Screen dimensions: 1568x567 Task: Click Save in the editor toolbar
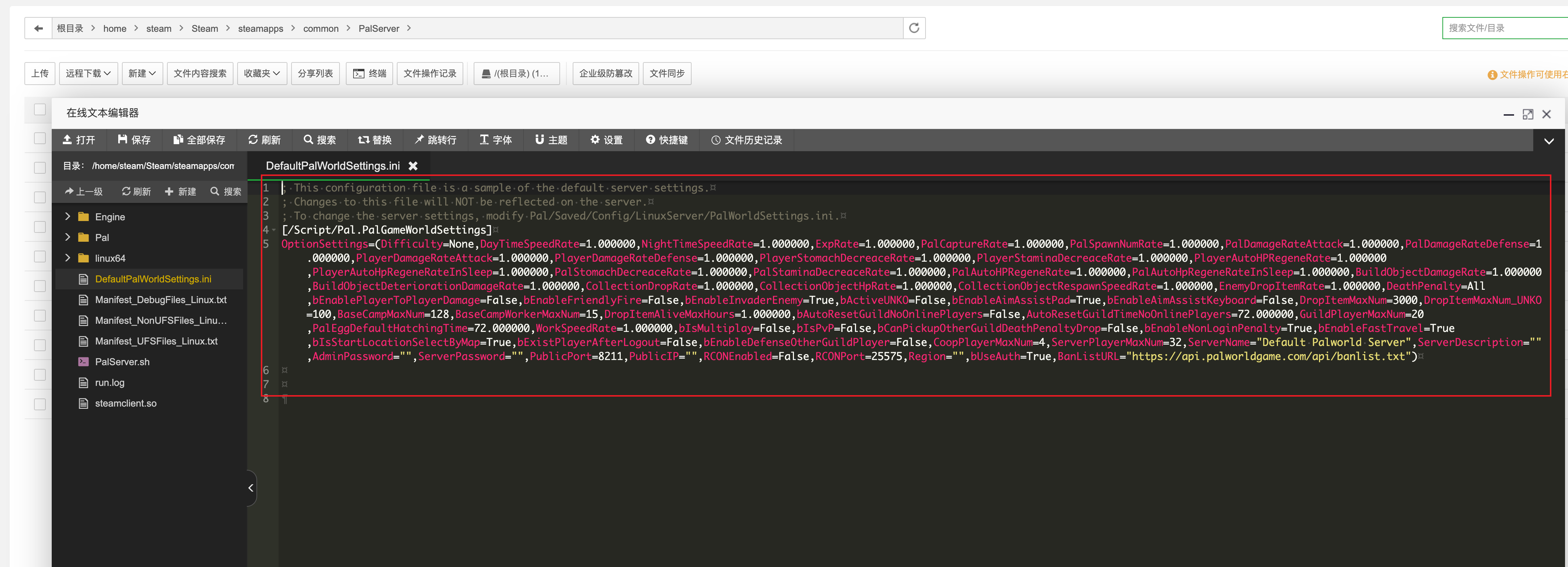point(134,140)
